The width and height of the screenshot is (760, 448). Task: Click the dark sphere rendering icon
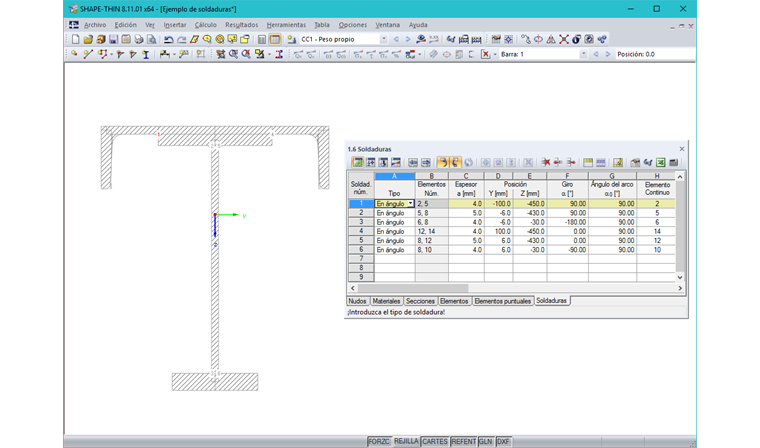(576, 39)
